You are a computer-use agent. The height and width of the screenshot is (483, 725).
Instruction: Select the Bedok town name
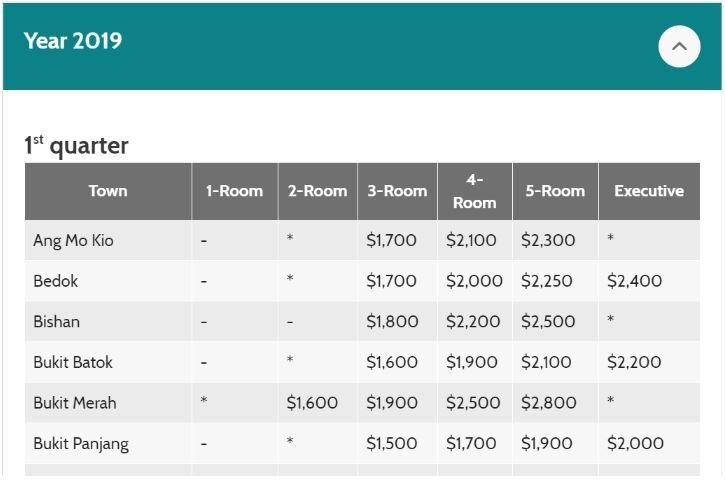[55, 281]
